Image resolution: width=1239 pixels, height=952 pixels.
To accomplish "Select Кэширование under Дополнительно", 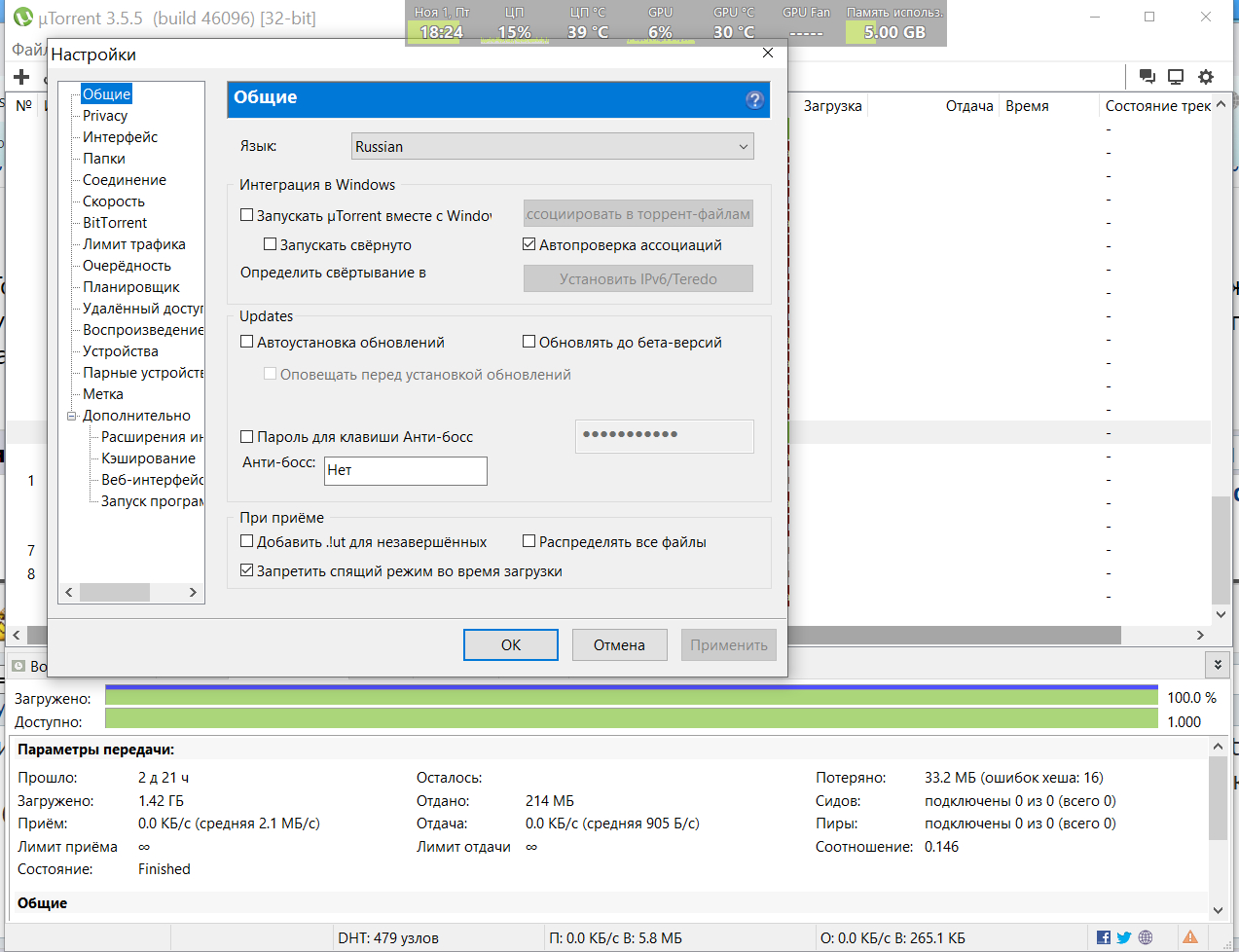I will (x=148, y=458).
